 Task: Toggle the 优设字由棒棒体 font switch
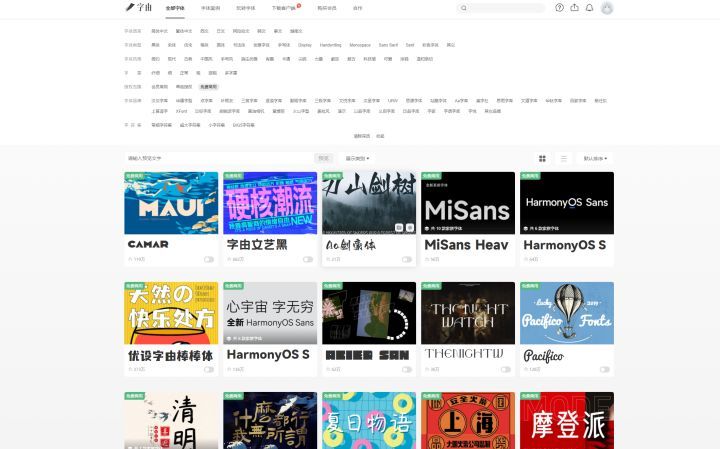pos(209,370)
